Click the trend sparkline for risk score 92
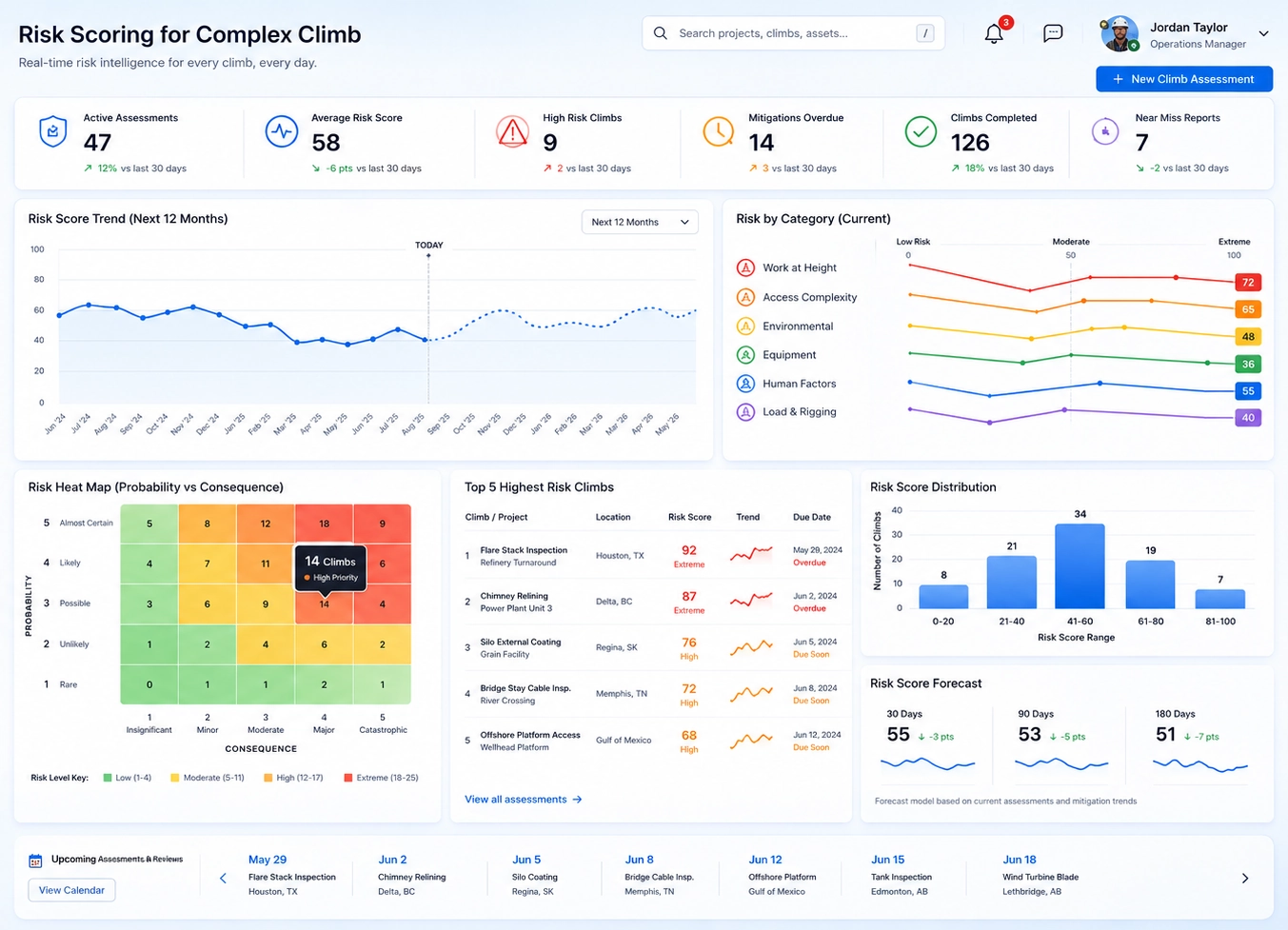The height and width of the screenshot is (930, 1288). (751, 553)
